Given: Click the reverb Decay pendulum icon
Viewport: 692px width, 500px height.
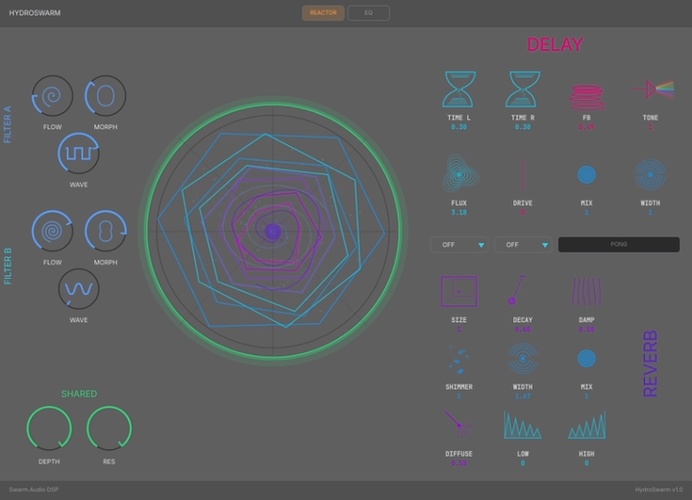Looking at the screenshot, I should [x=522, y=291].
